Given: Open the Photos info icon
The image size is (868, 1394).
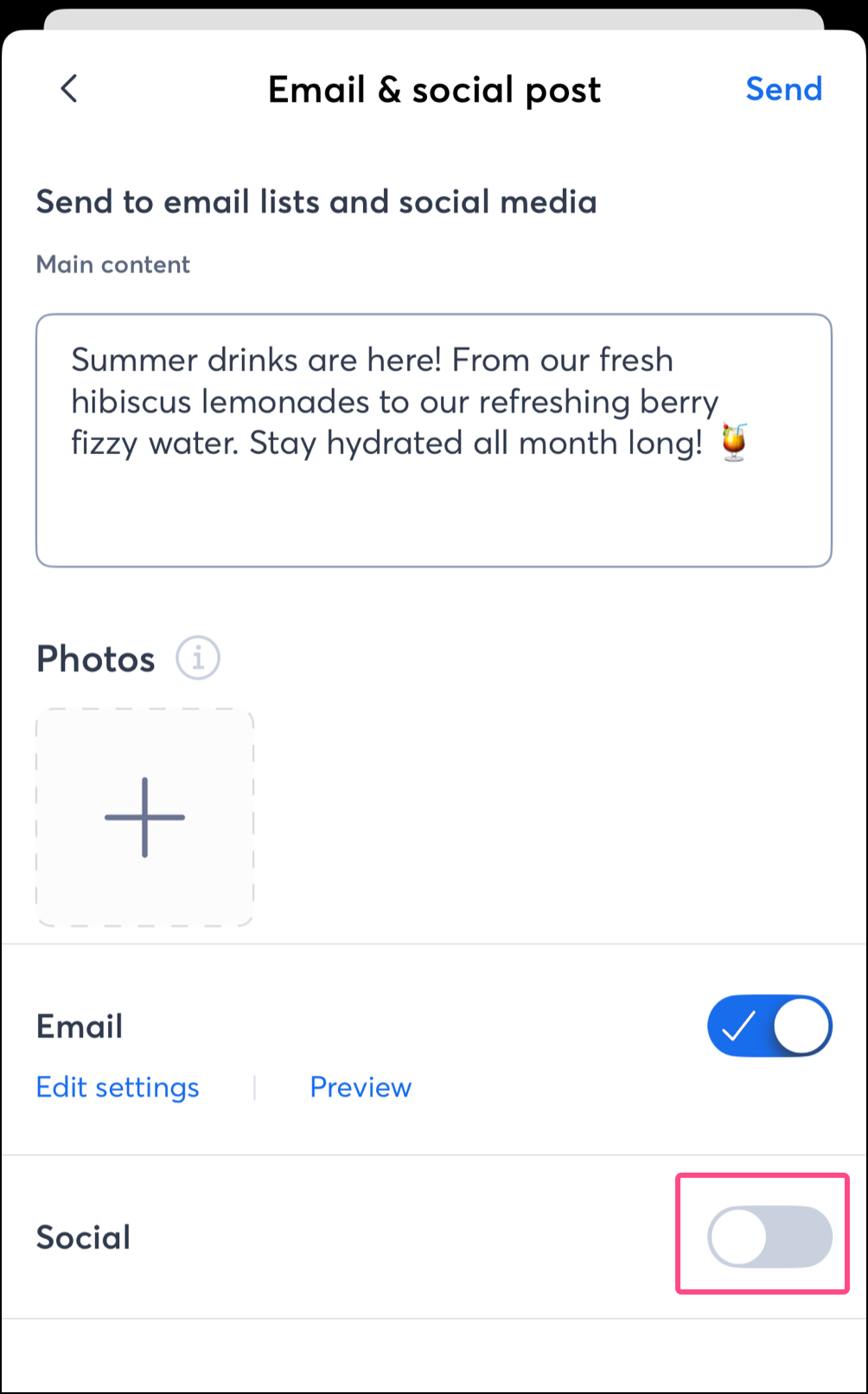Looking at the screenshot, I should [198, 658].
